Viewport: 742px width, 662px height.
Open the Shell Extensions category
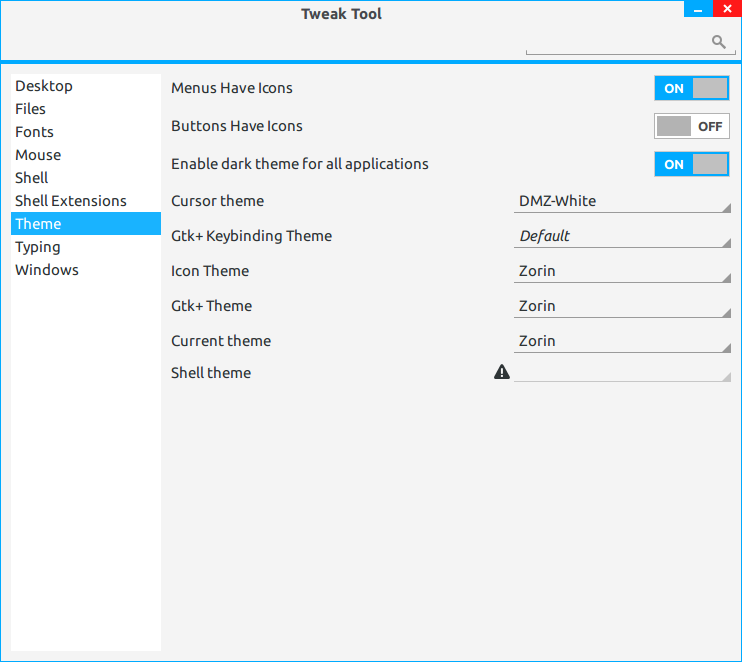coord(71,201)
